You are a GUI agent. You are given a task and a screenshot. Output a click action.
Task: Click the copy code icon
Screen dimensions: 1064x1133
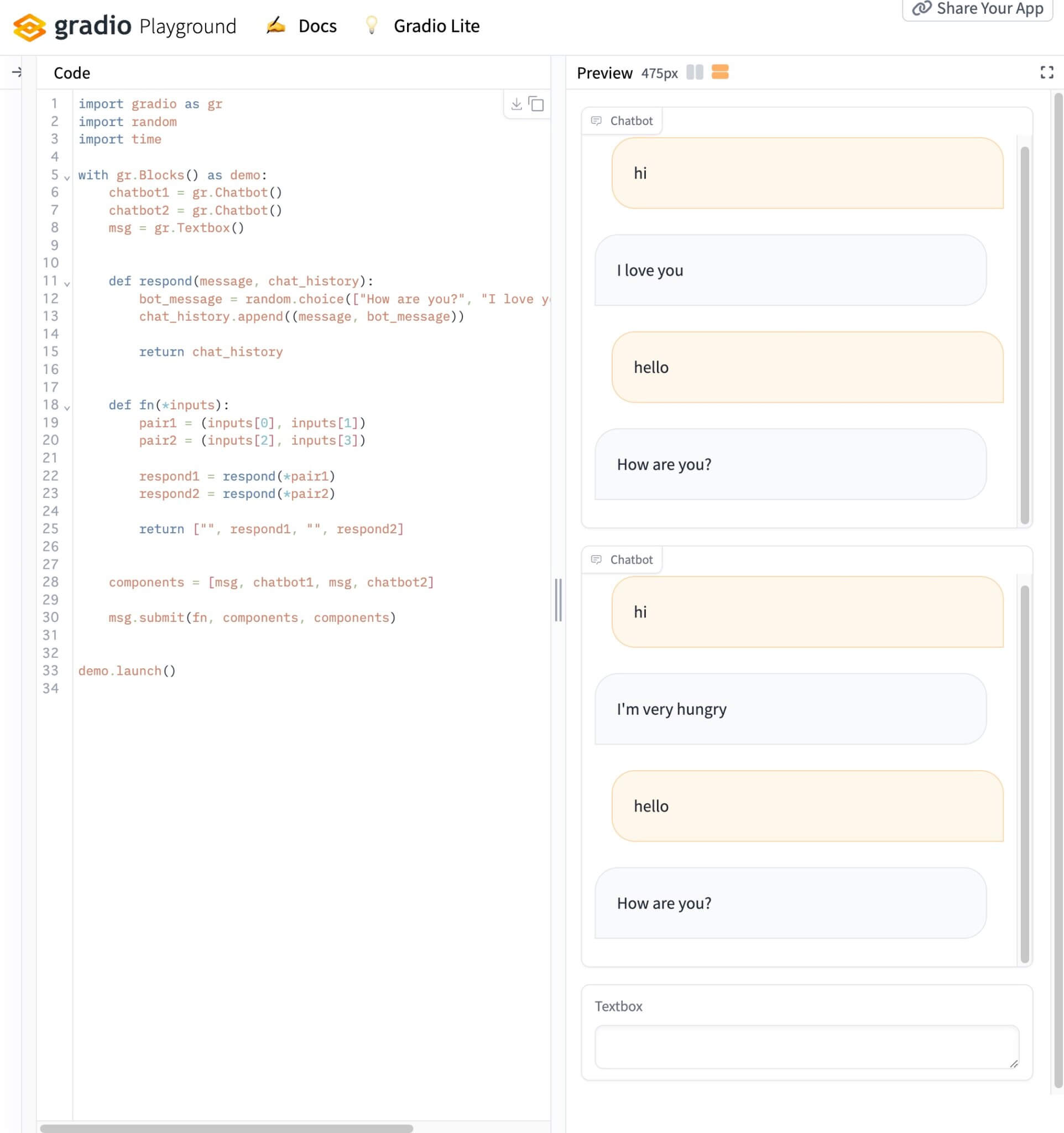tap(535, 103)
